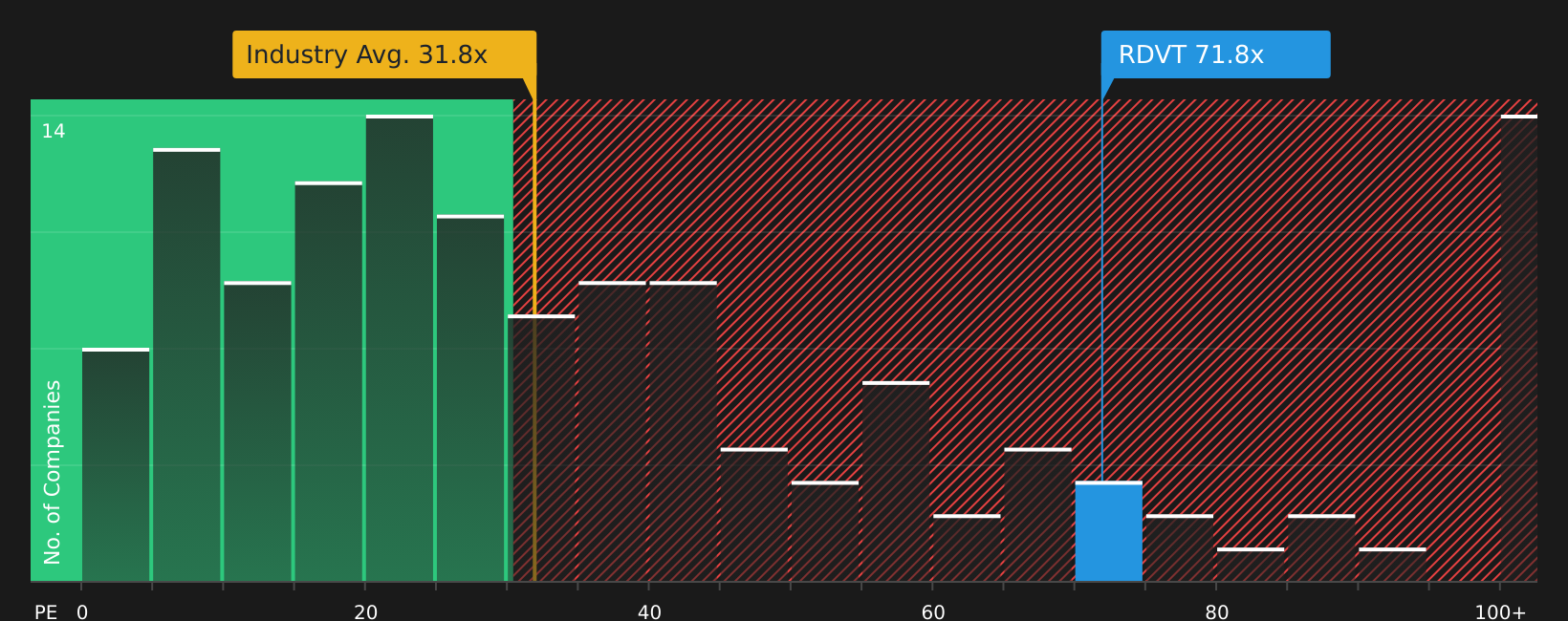
Task: Select the blue RDVT histogram bar
Action: [1108, 531]
